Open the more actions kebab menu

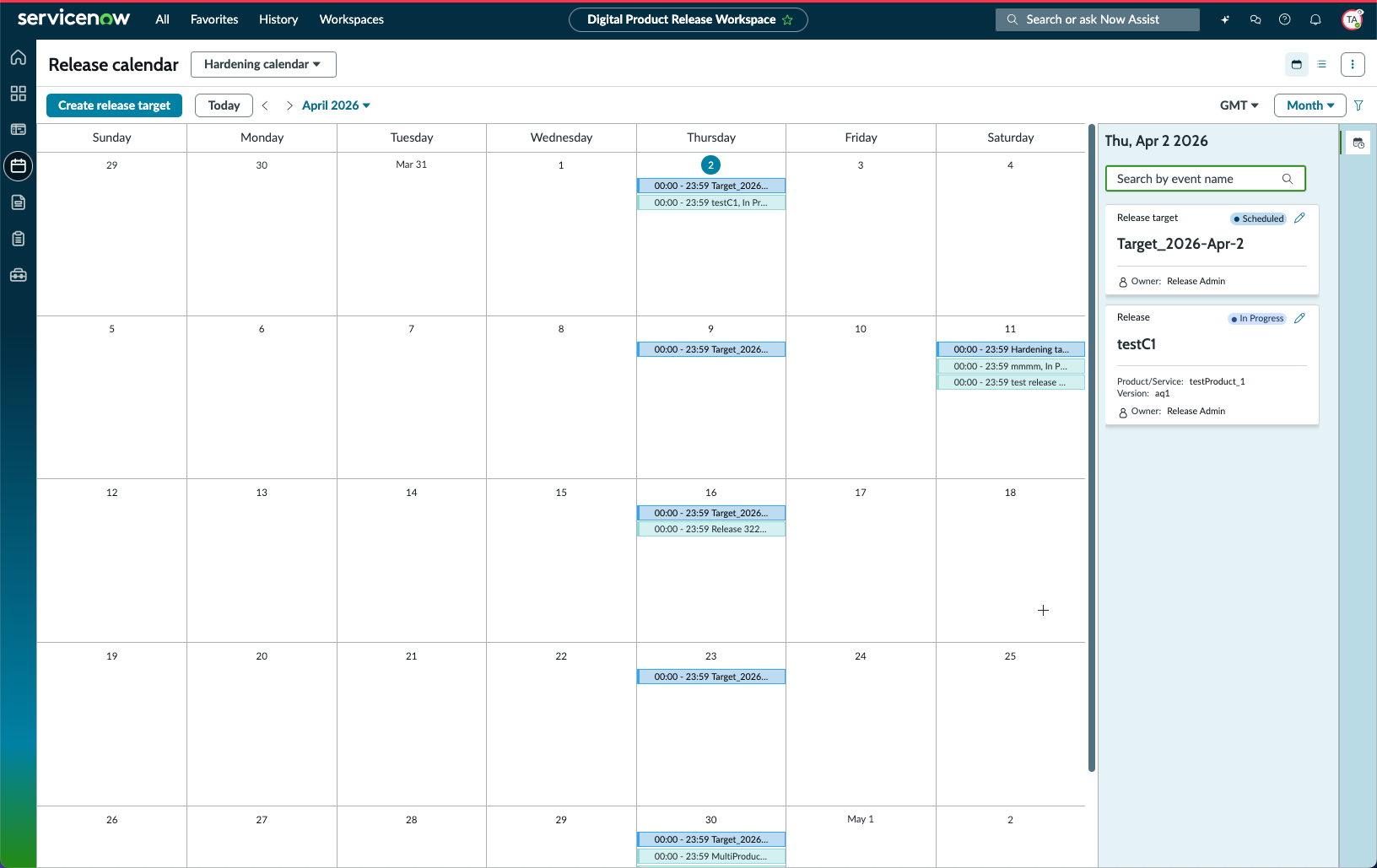coord(1353,64)
